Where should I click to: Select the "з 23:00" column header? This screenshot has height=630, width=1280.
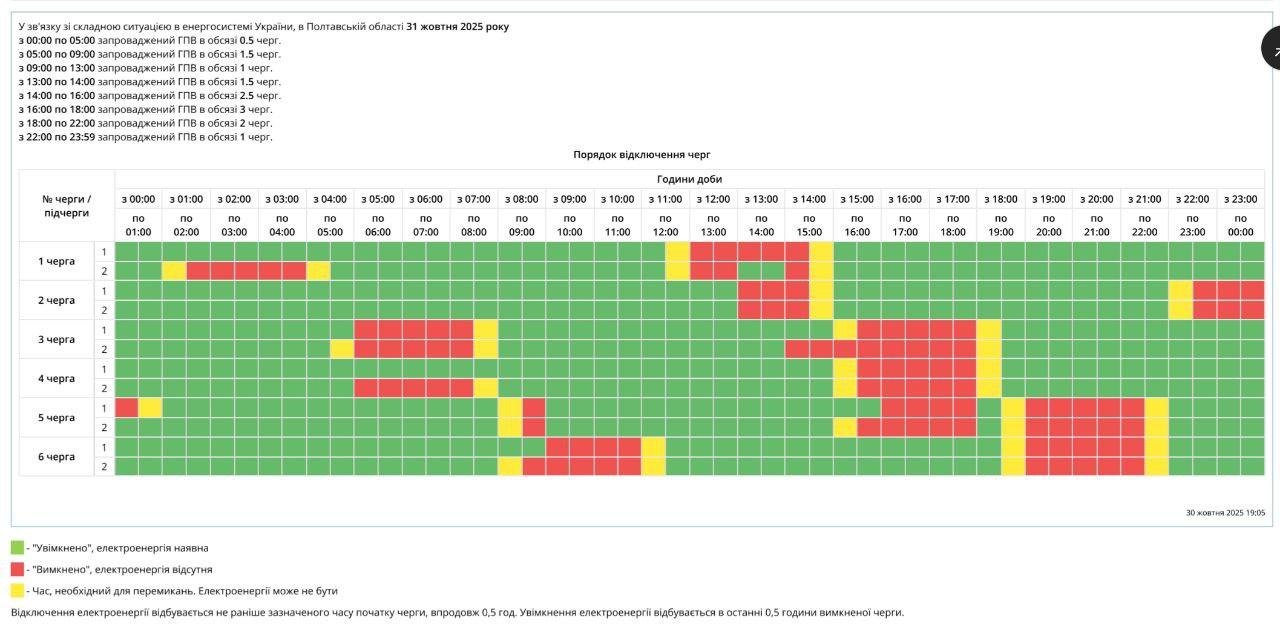pos(1240,199)
